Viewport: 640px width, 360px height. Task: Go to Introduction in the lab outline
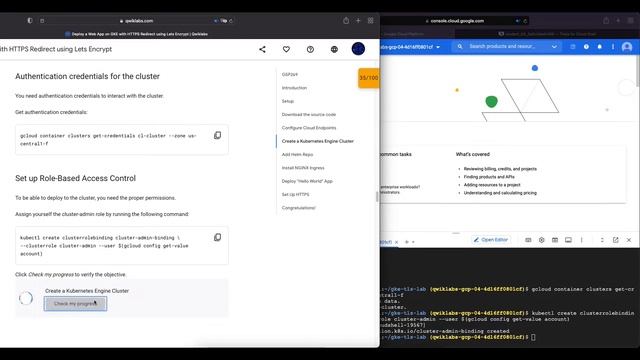(x=294, y=88)
